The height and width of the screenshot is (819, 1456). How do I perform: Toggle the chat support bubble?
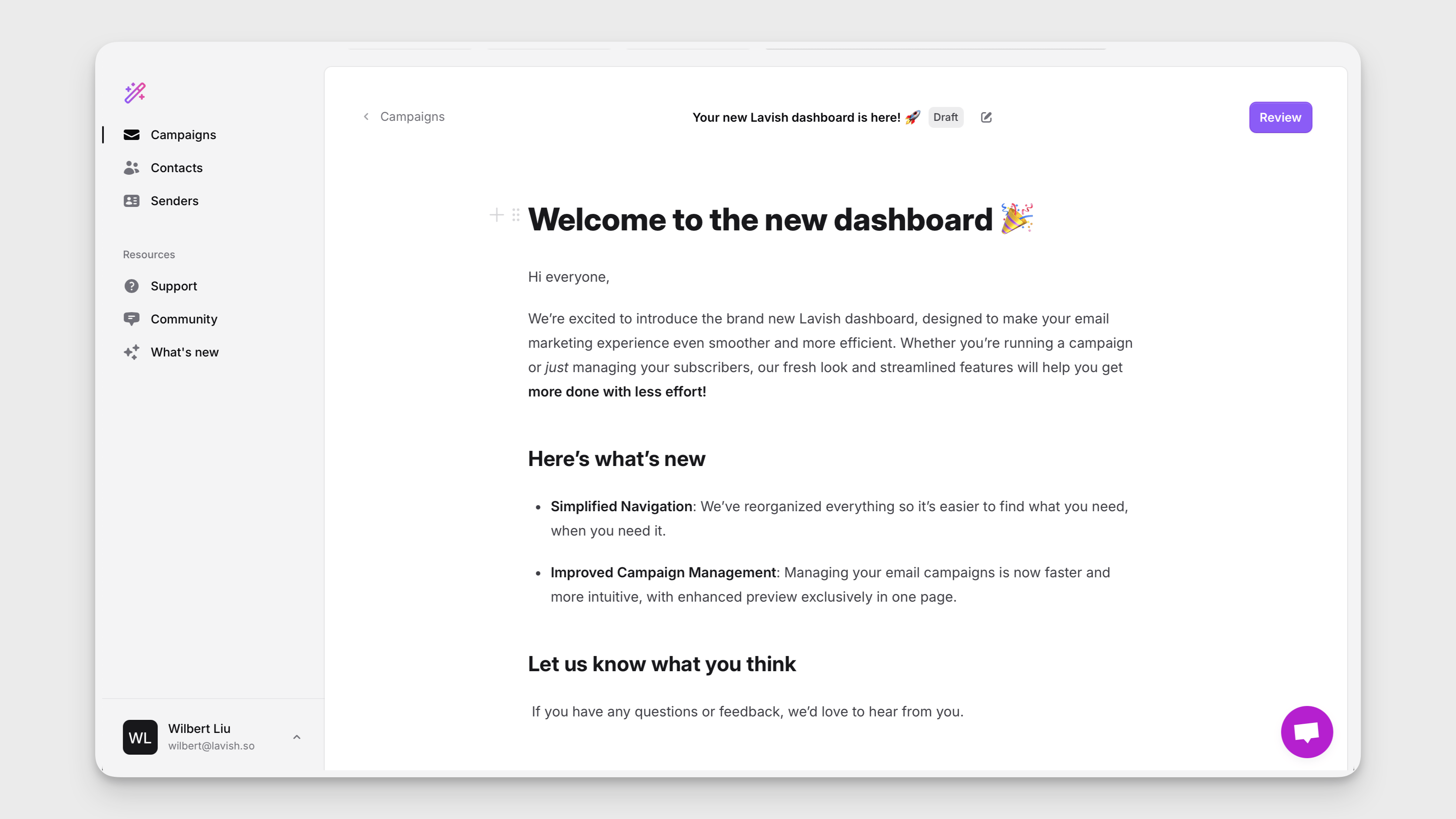[1307, 732]
